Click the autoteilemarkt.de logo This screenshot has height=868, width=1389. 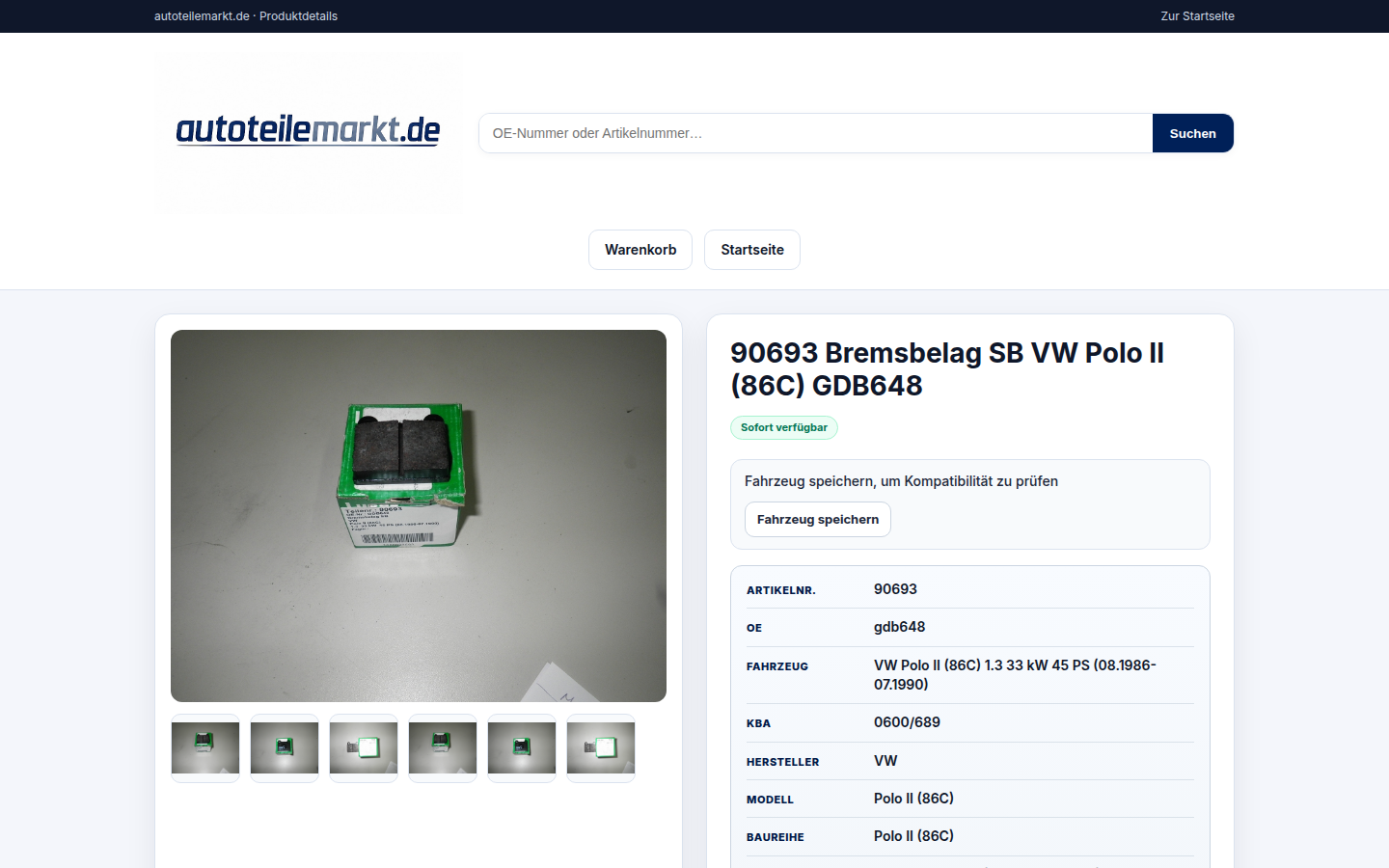308,130
